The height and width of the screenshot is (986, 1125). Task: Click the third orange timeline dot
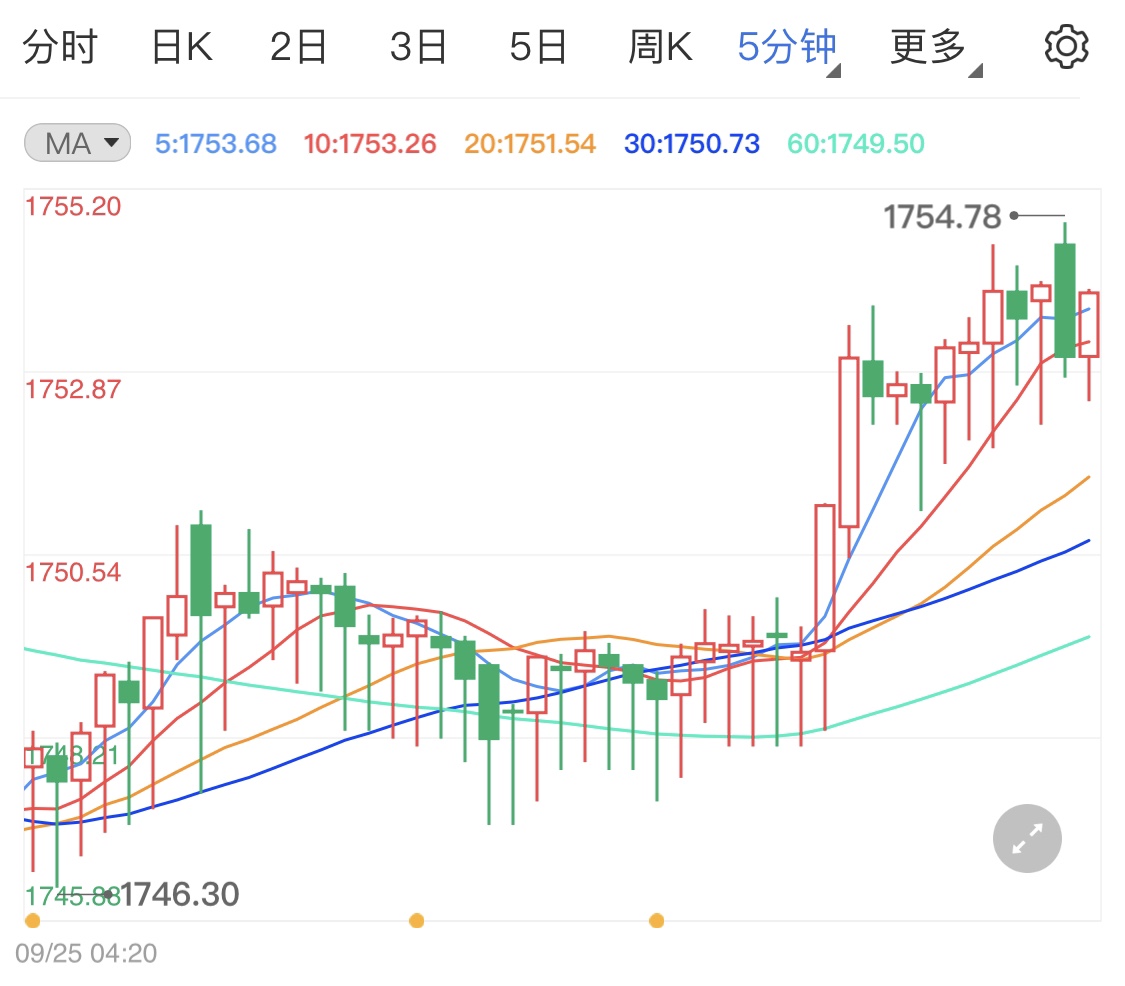point(656,921)
